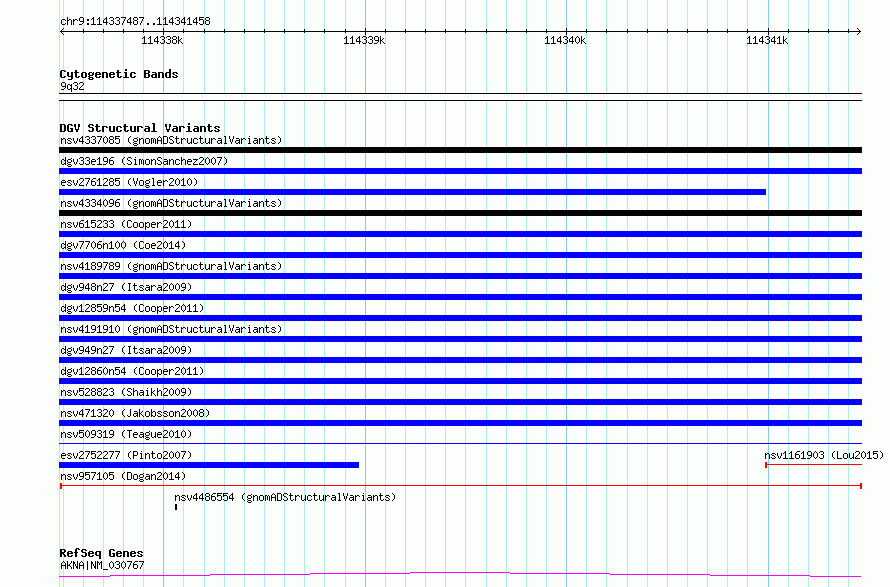Open the esv2761285 Vogler2010 variant track
Screen dimensions: 890x587
click(x=413, y=192)
